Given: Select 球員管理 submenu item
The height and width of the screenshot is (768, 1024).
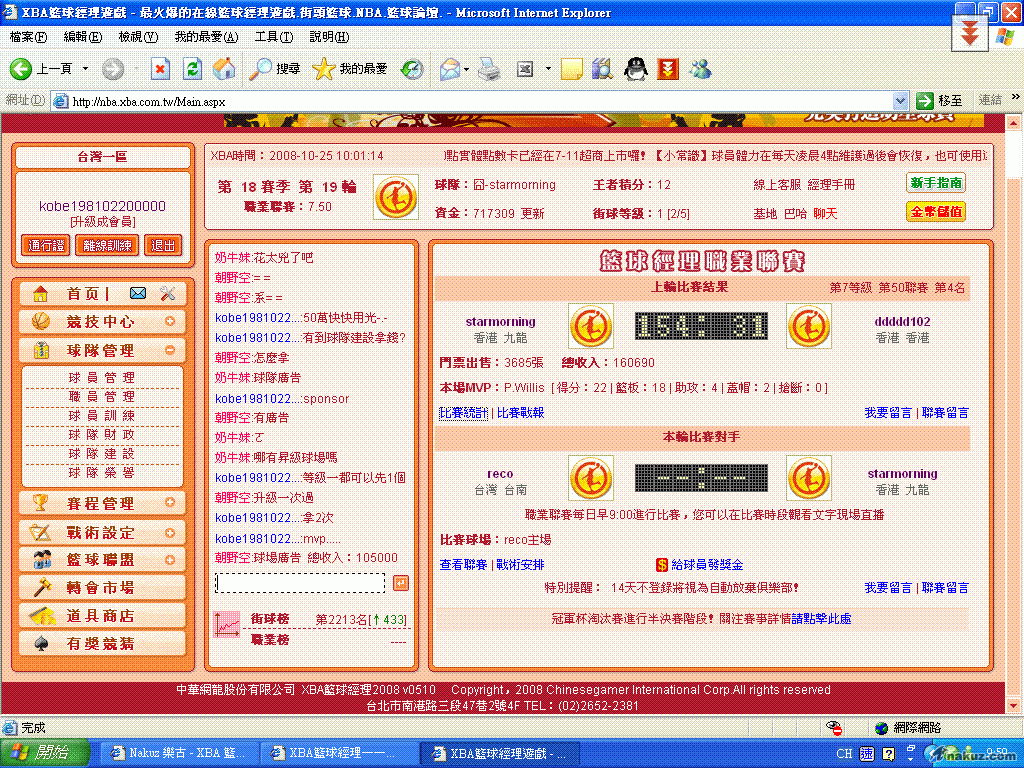Looking at the screenshot, I should (x=102, y=377).
